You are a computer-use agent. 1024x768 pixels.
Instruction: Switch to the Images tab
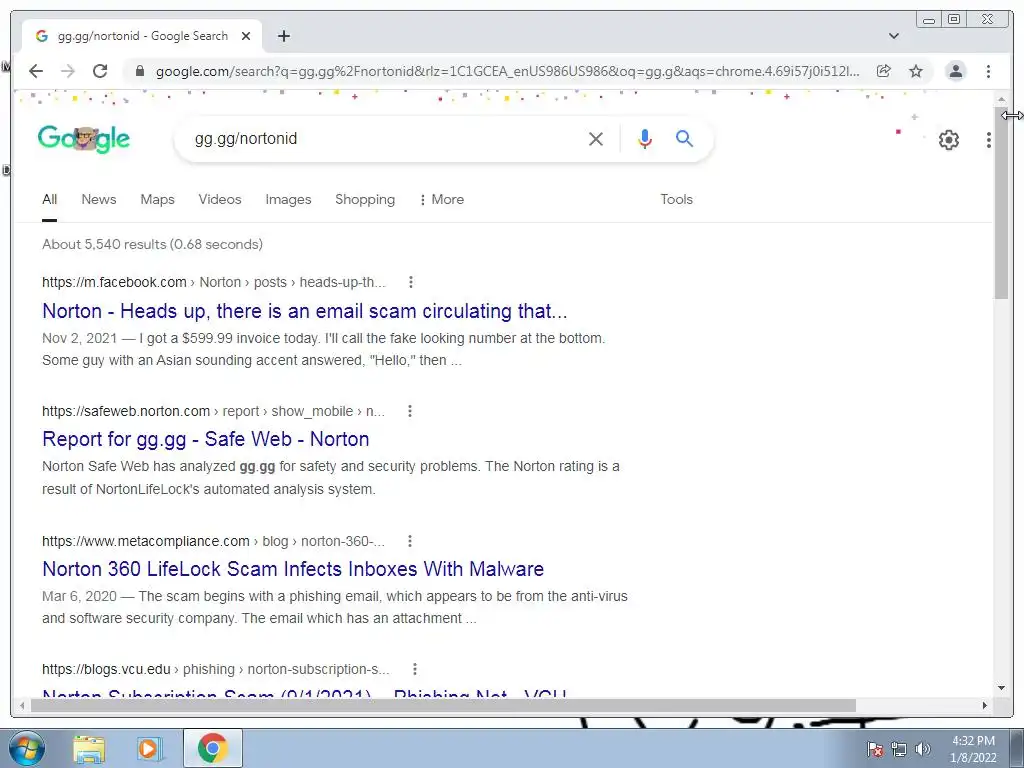(x=288, y=200)
